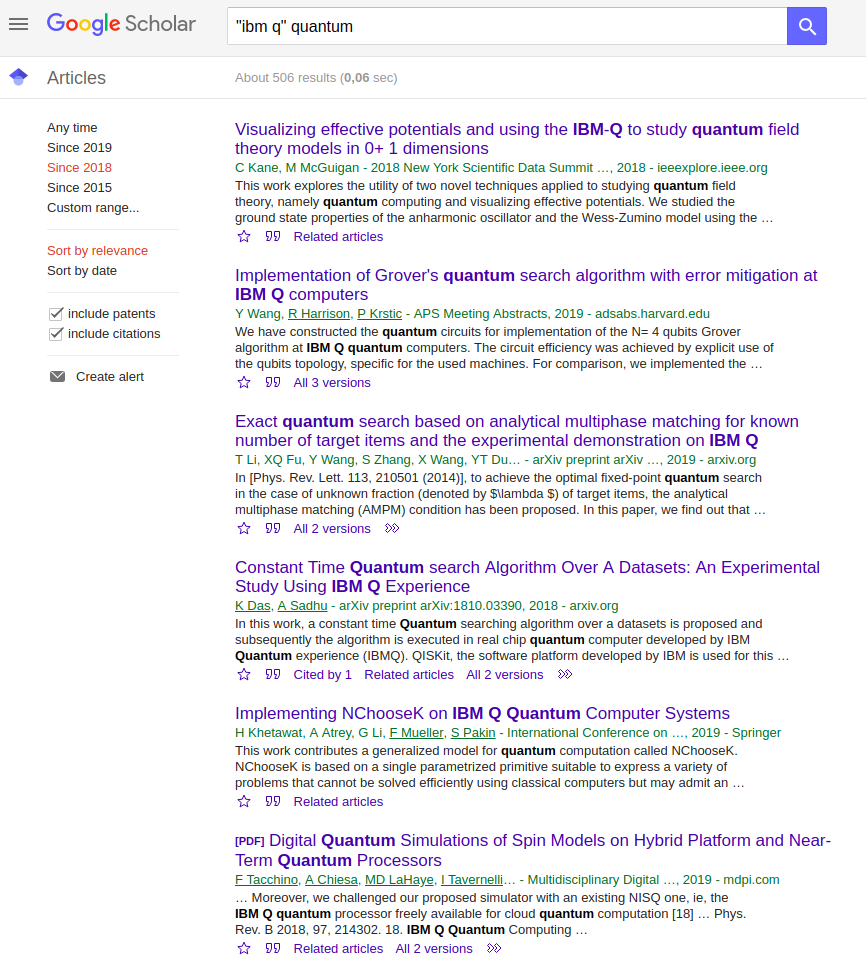This screenshot has width=866, height=964.
Task: Star the Implementing NChooseK result
Action: coord(244,801)
